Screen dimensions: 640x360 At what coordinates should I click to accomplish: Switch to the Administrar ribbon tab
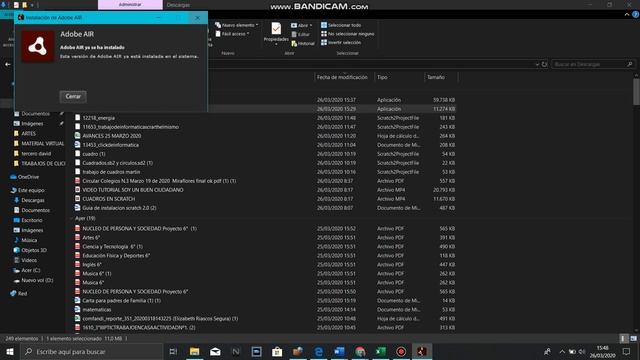coord(130,5)
